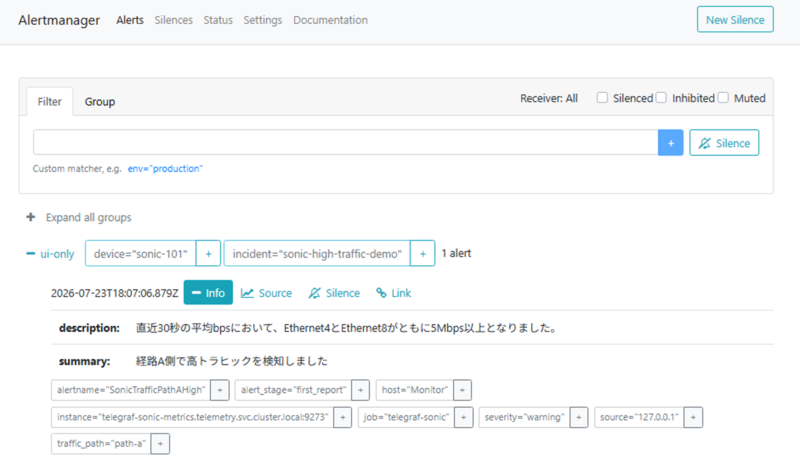Click Alertmanager brand title
This screenshot has height=468, width=800.
click(59, 20)
